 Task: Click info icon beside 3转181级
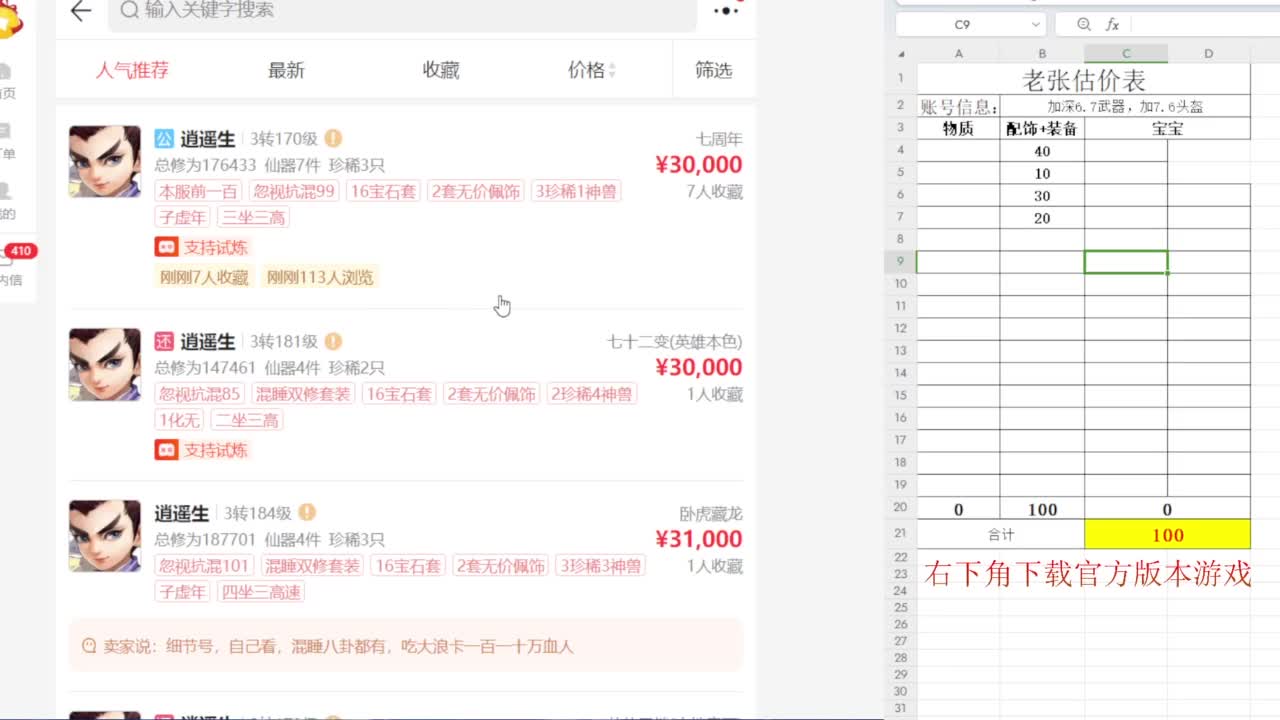333,341
